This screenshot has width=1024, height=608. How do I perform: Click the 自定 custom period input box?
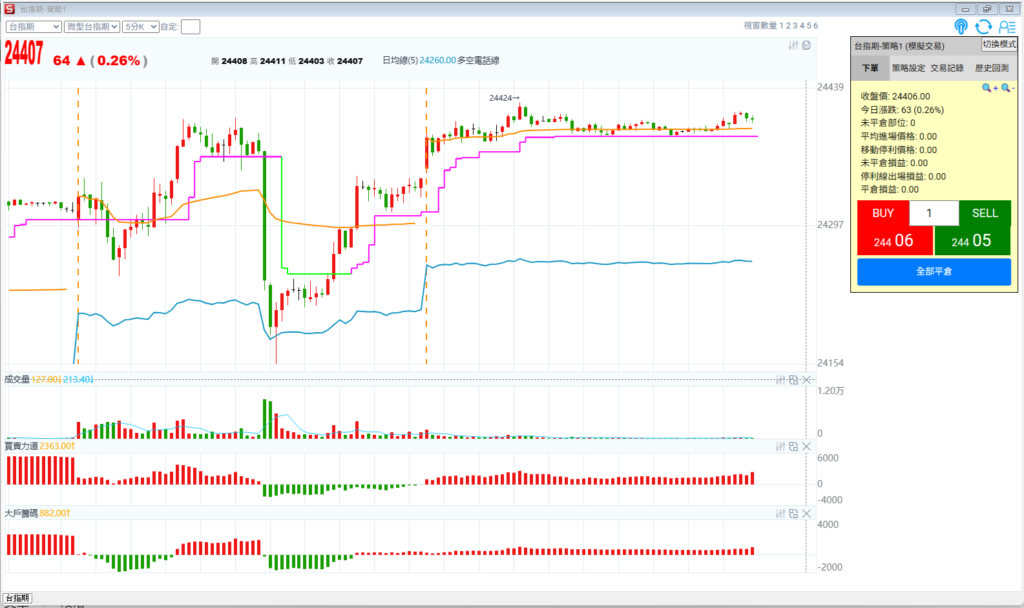click(x=190, y=27)
